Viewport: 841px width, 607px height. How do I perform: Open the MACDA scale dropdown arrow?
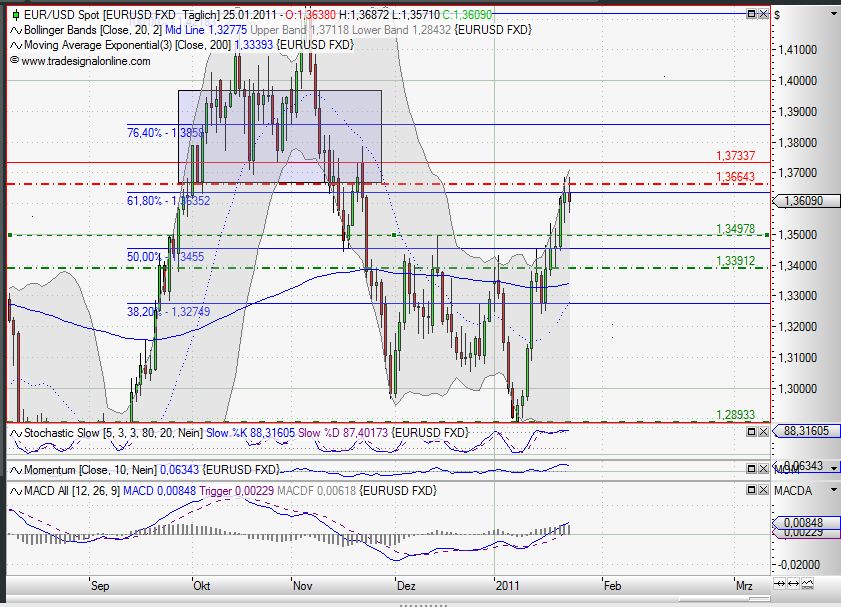tap(832, 491)
